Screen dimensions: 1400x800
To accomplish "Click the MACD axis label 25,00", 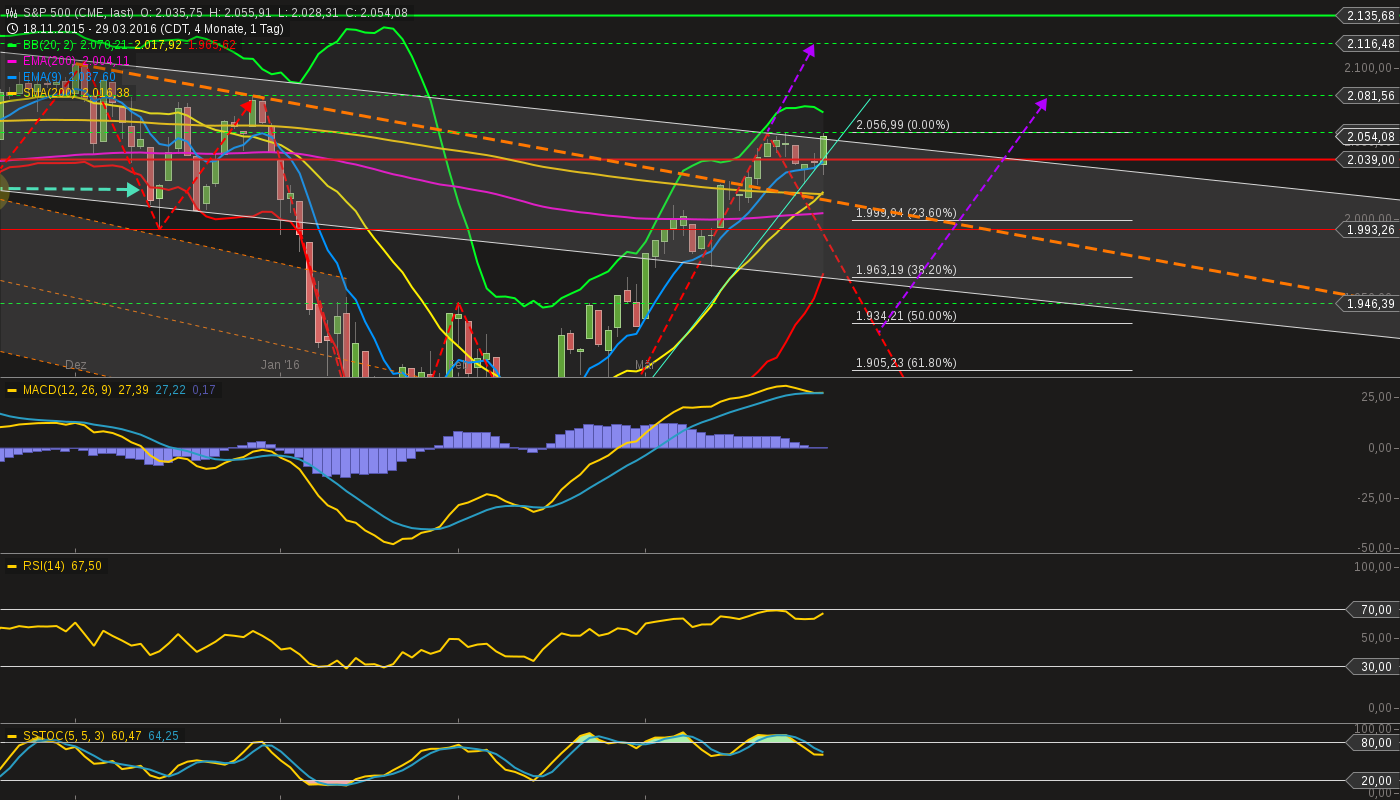I will coord(1376,397).
